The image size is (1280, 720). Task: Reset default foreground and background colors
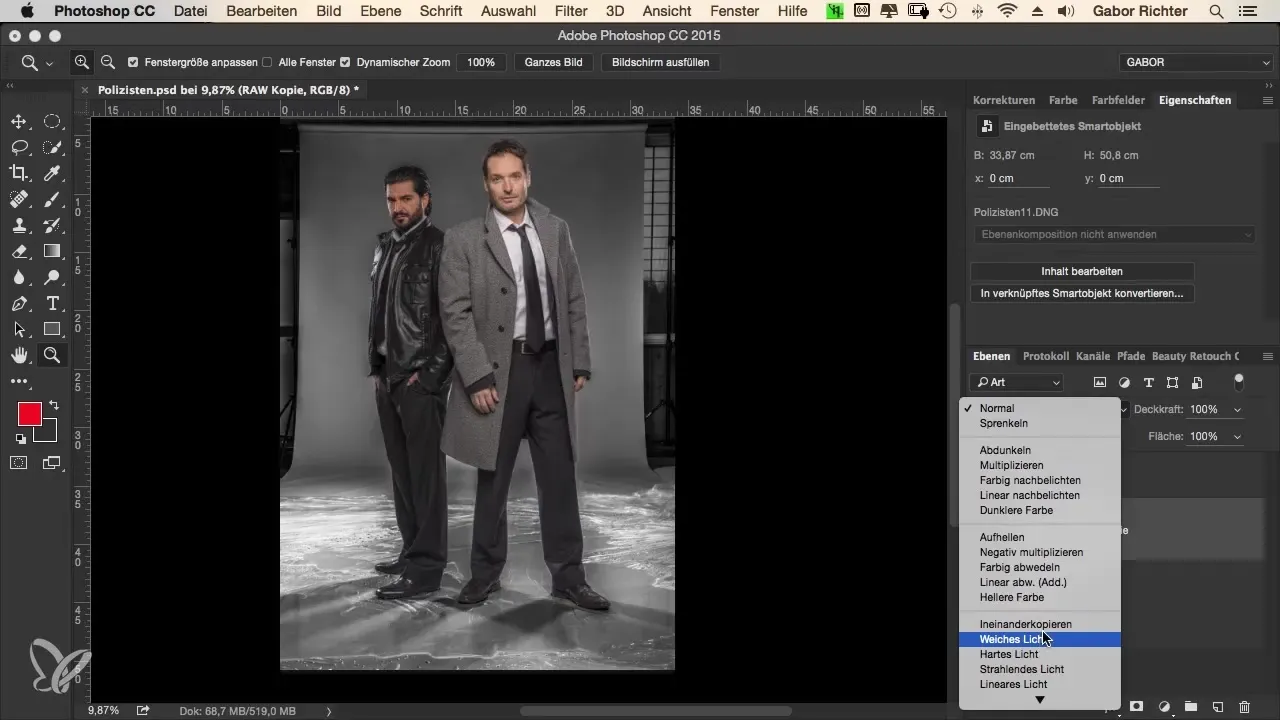[x=19, y=439]
